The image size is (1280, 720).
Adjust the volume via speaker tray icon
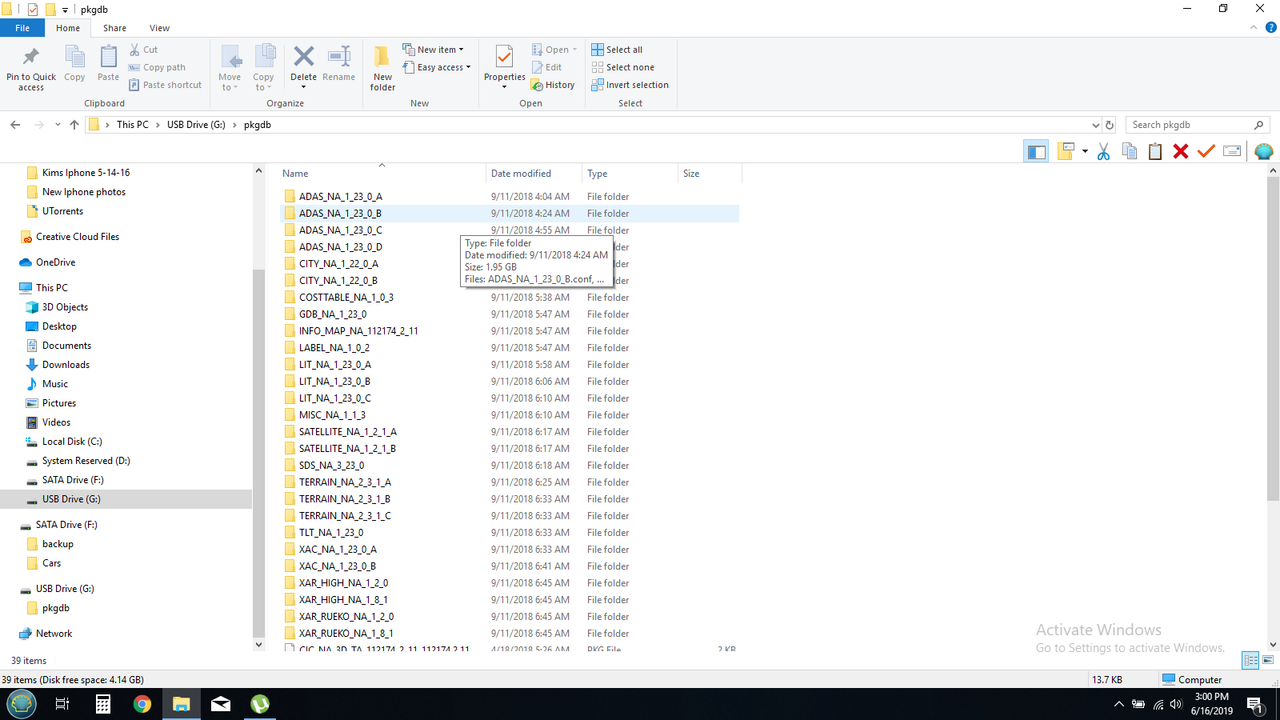click(x=1174, y=703)
